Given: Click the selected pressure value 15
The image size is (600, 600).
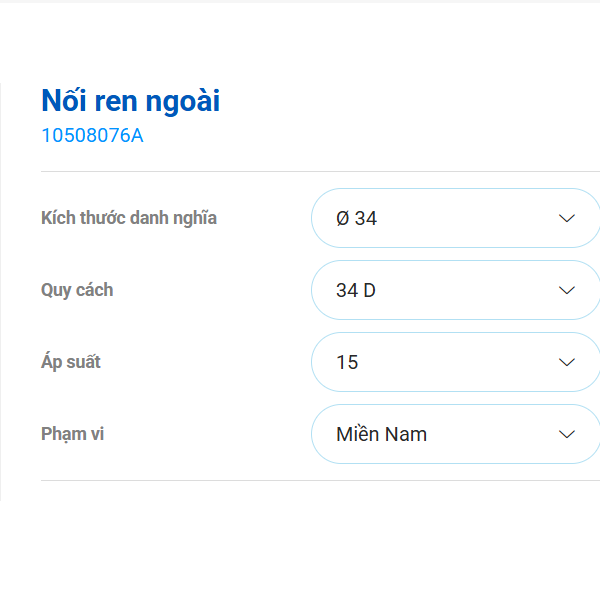Looking at the screenshot, I should [347, 362].
